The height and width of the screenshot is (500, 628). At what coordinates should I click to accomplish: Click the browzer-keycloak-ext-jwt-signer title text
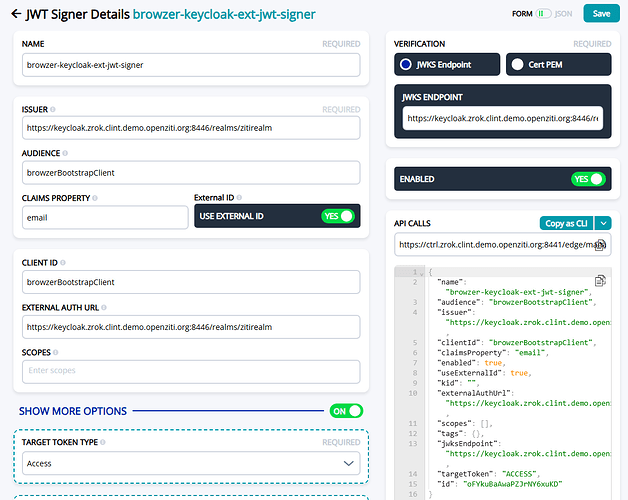[224, 14]
